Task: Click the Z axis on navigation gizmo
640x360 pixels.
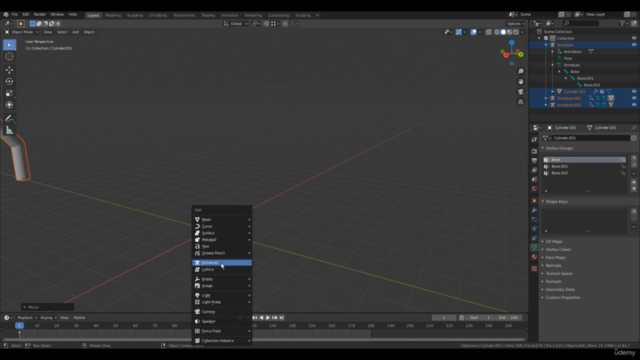Action: 511,42
